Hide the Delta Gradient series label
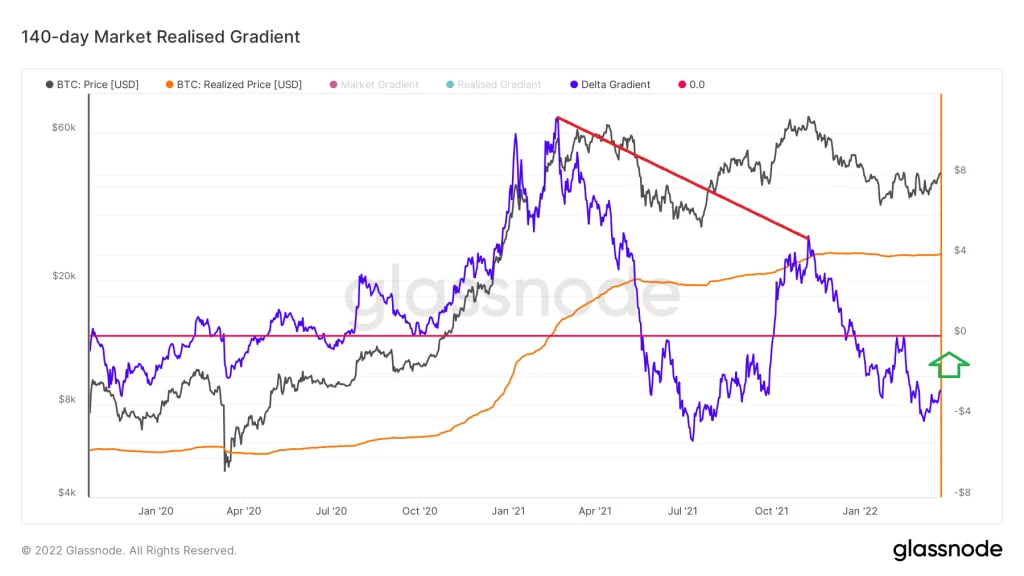Image resolution: width=1024 pixels, height=576 pixels. point(614,85)
